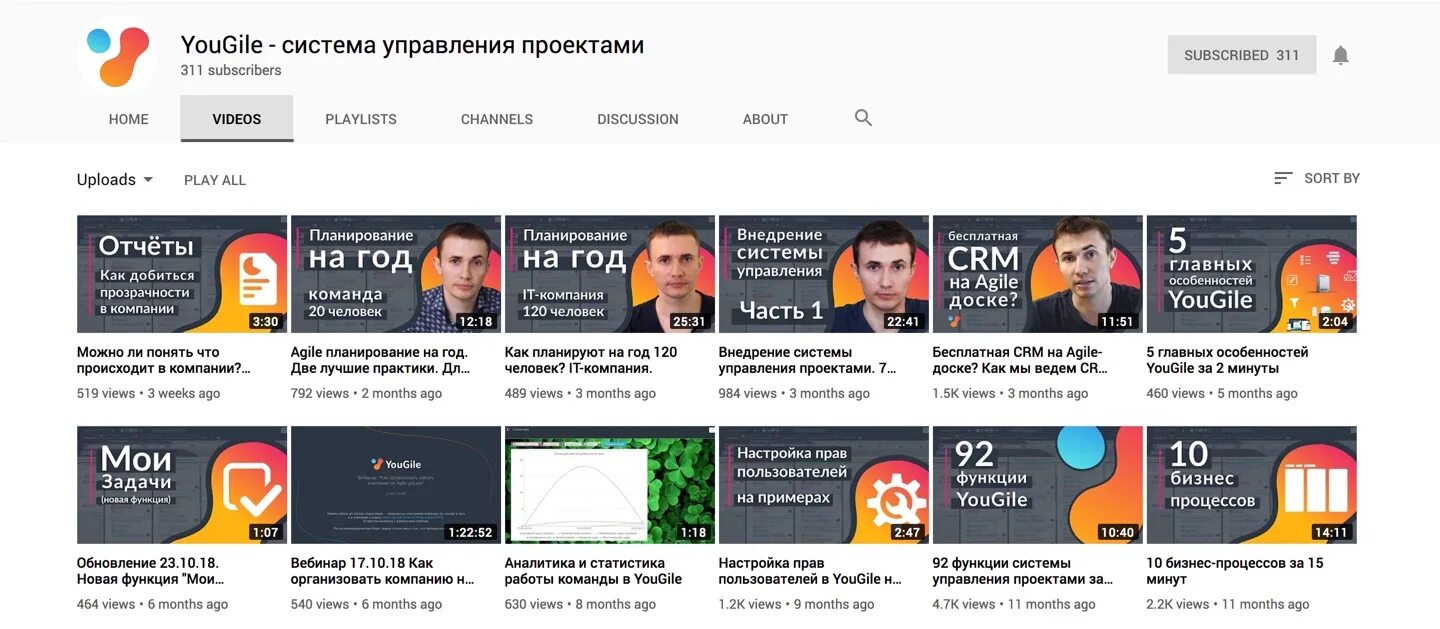1440x629 pixels.
Task: Toggle the SUBSCRIBED 311 button
Action: click(x=1242, y=55)
